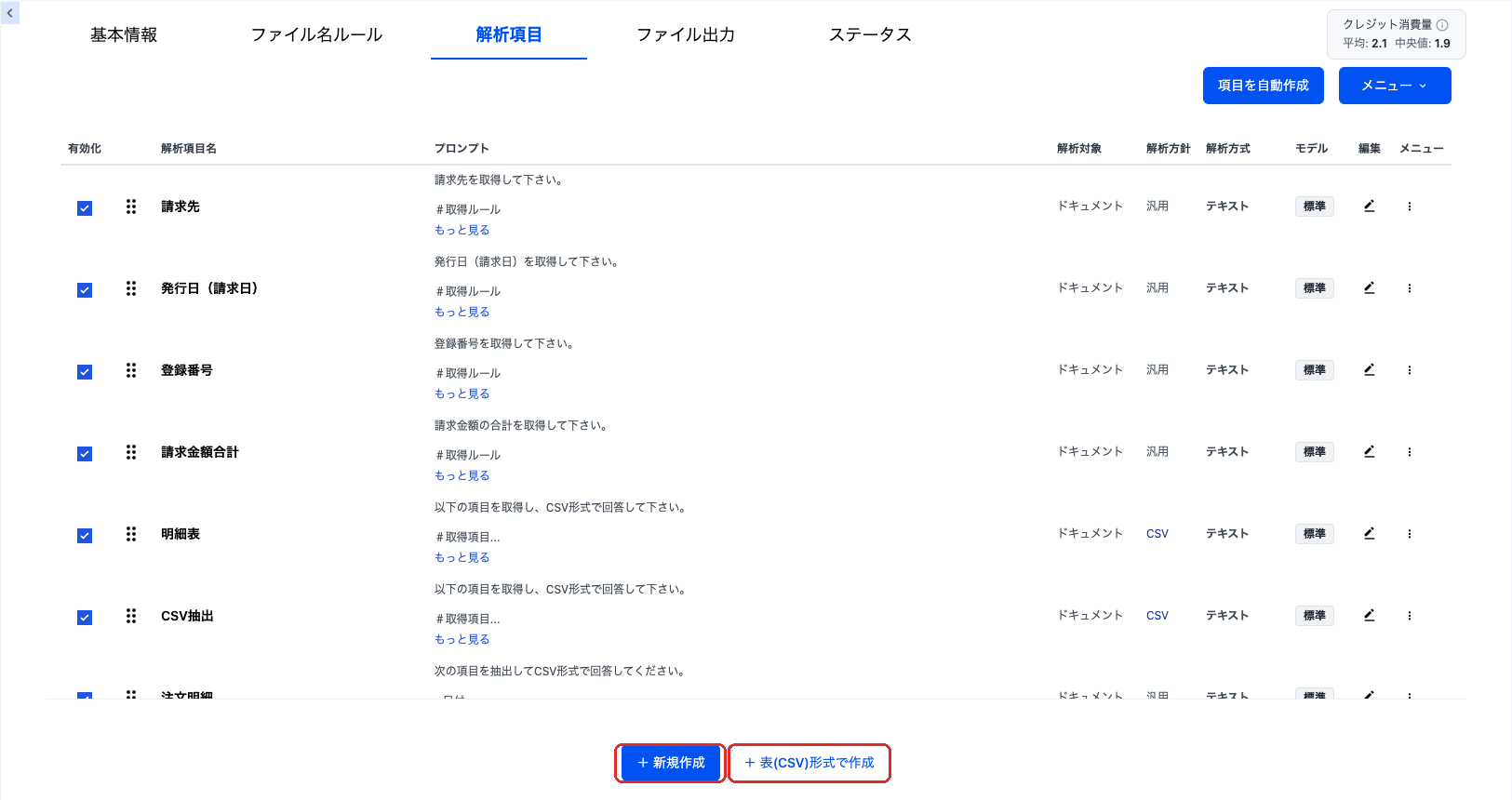Expand もっと見る under CSV抽出 prompt
Image resolution: width=1512 pixels, height=800 pixels.
[462, 639]
